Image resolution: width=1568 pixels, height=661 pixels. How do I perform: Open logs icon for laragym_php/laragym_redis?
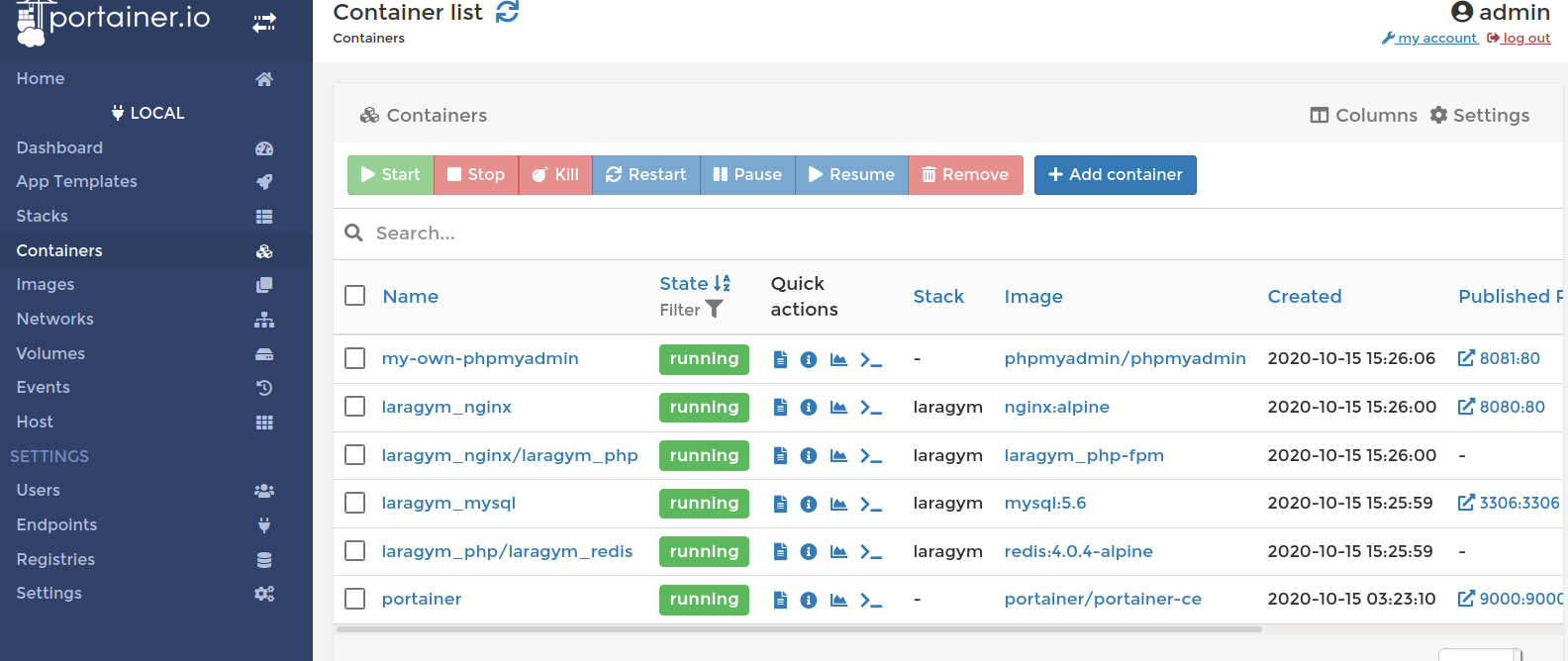click(780, 551)
